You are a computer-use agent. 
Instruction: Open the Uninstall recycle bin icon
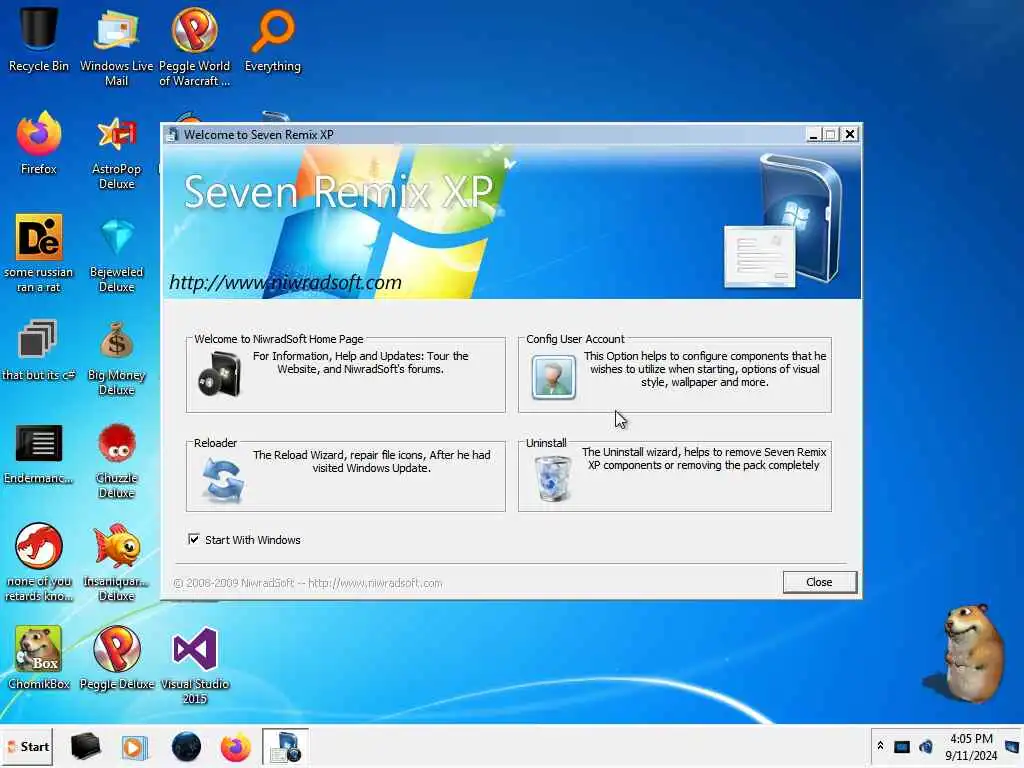pyautogui.click(x=553, y=479)
